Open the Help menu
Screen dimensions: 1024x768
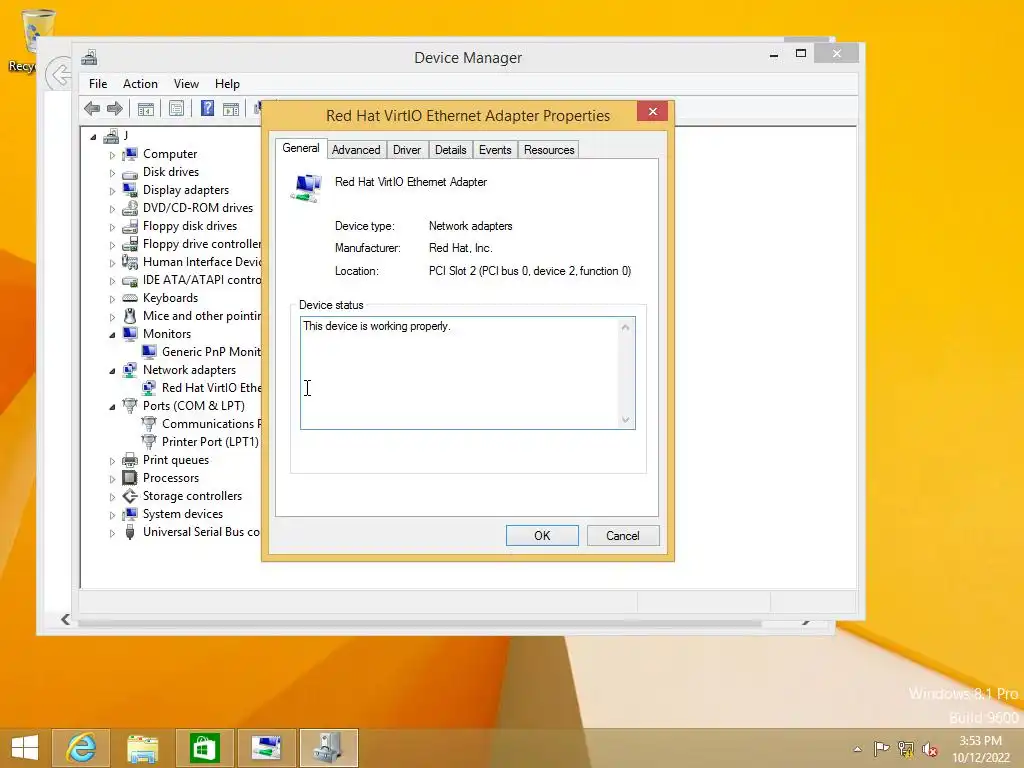[x=227, y=84]
